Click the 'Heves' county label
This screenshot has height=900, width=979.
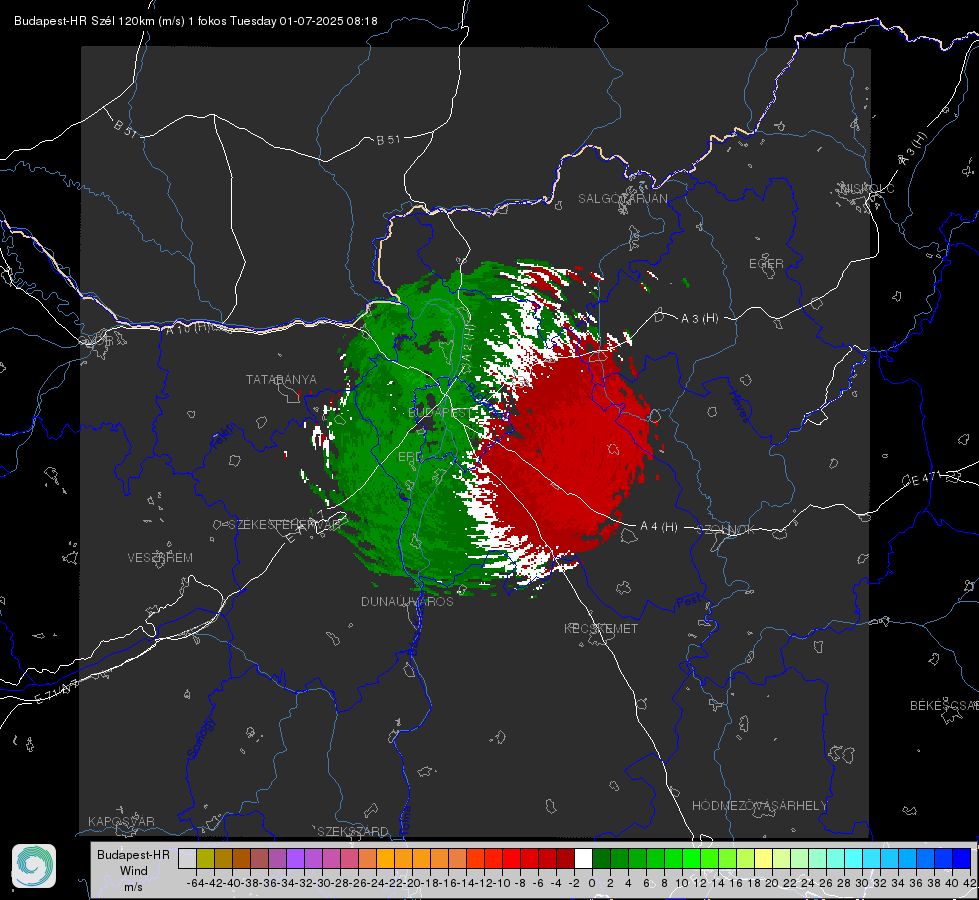pos(739,407)
